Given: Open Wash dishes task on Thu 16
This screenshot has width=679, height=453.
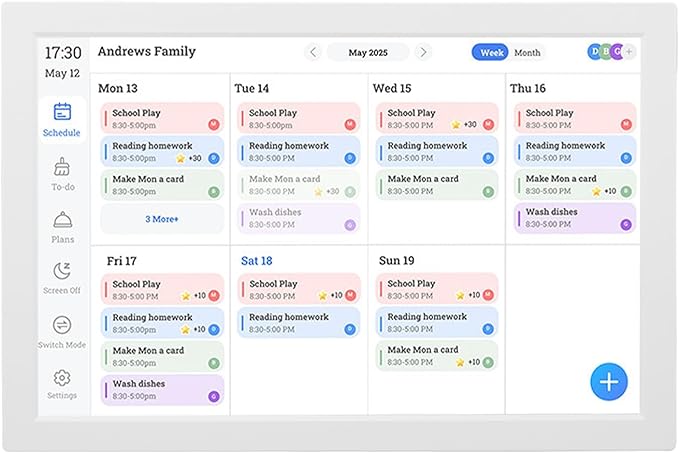Looking at the screenshot, I should coord(575,218).
